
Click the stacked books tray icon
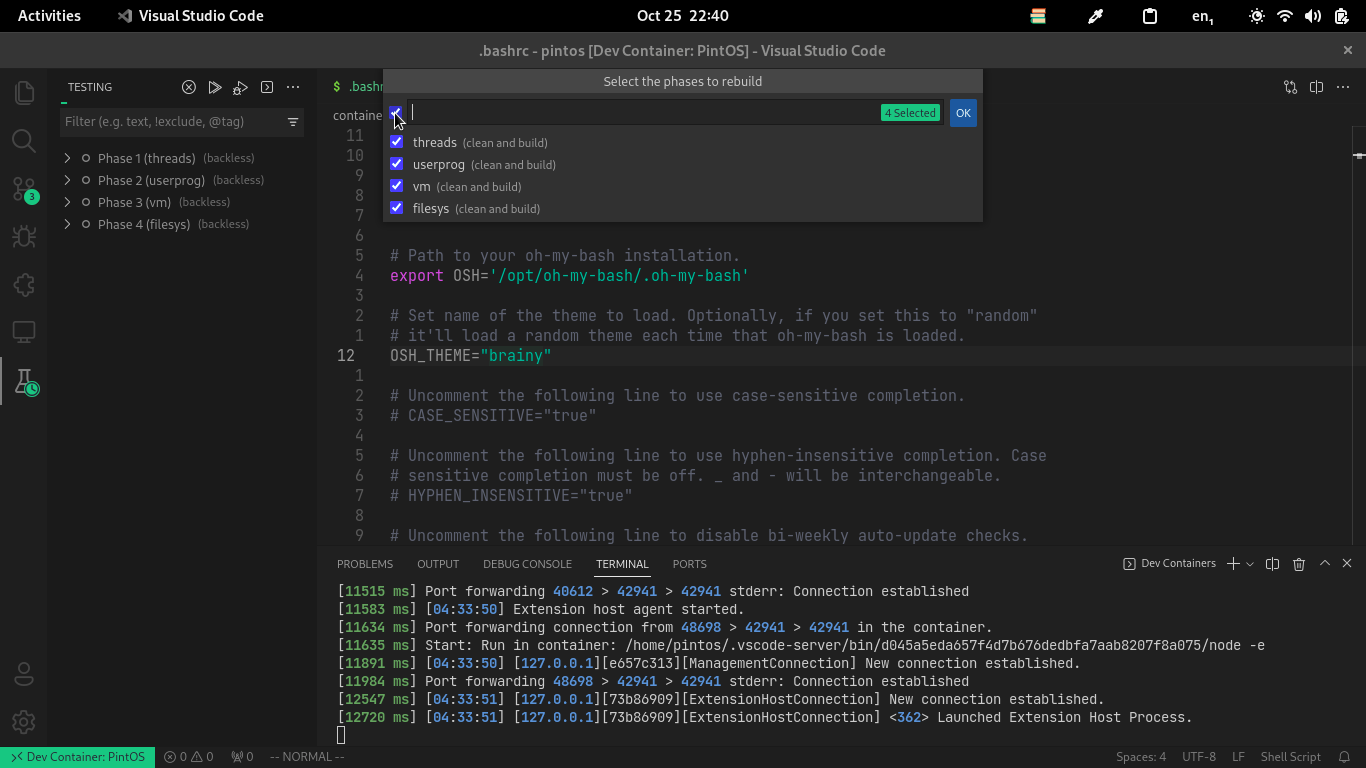click(x=1038, y=16)
